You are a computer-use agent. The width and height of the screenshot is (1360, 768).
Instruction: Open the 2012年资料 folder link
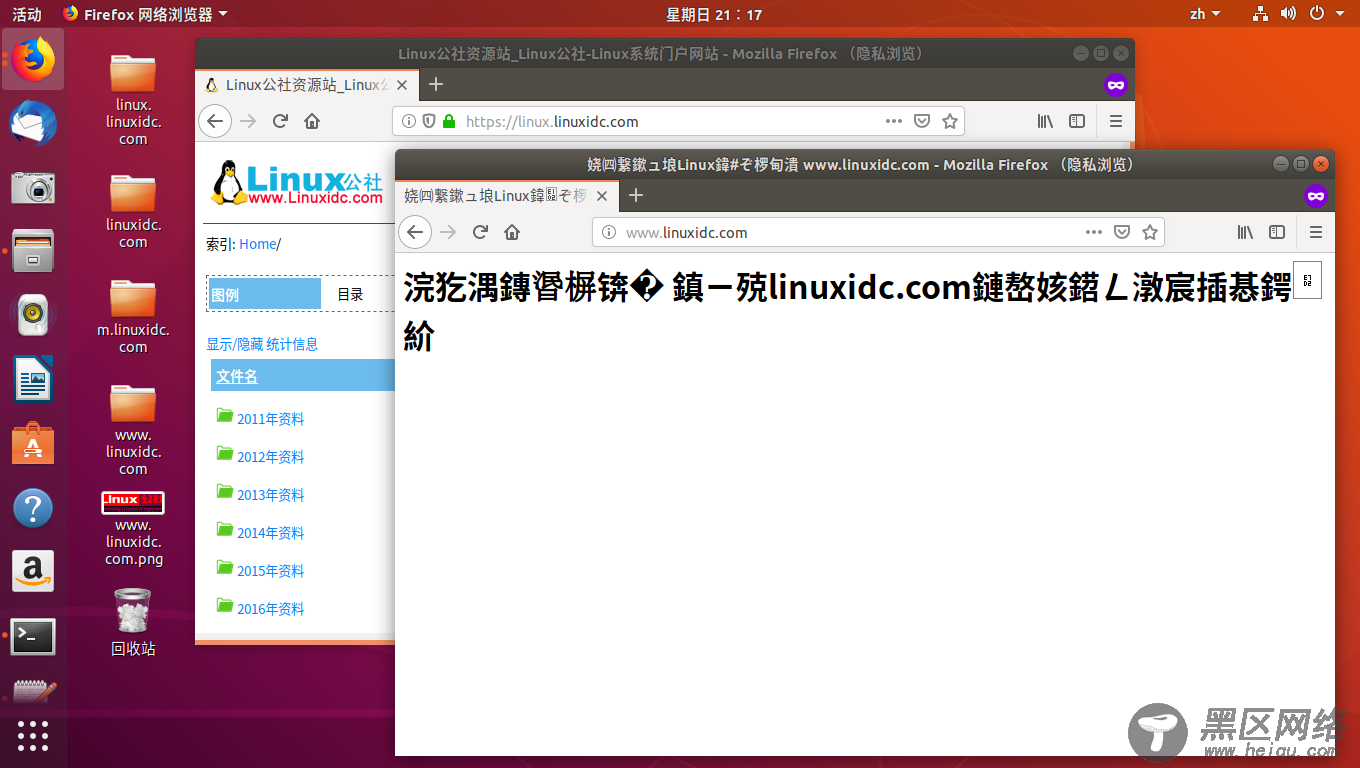point(270,457)
